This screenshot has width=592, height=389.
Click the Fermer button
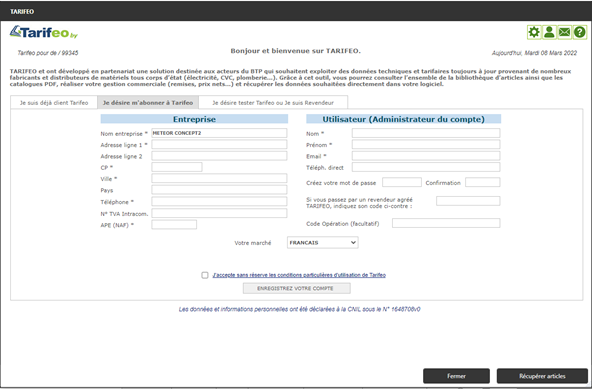(456, 376)
